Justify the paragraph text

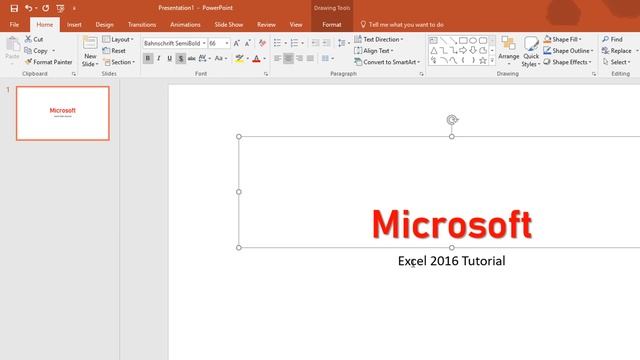tap(310, 58)
